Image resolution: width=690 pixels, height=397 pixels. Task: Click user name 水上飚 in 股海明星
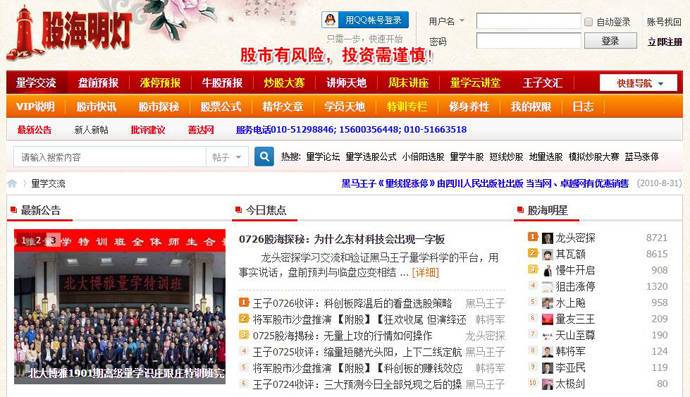570,303
